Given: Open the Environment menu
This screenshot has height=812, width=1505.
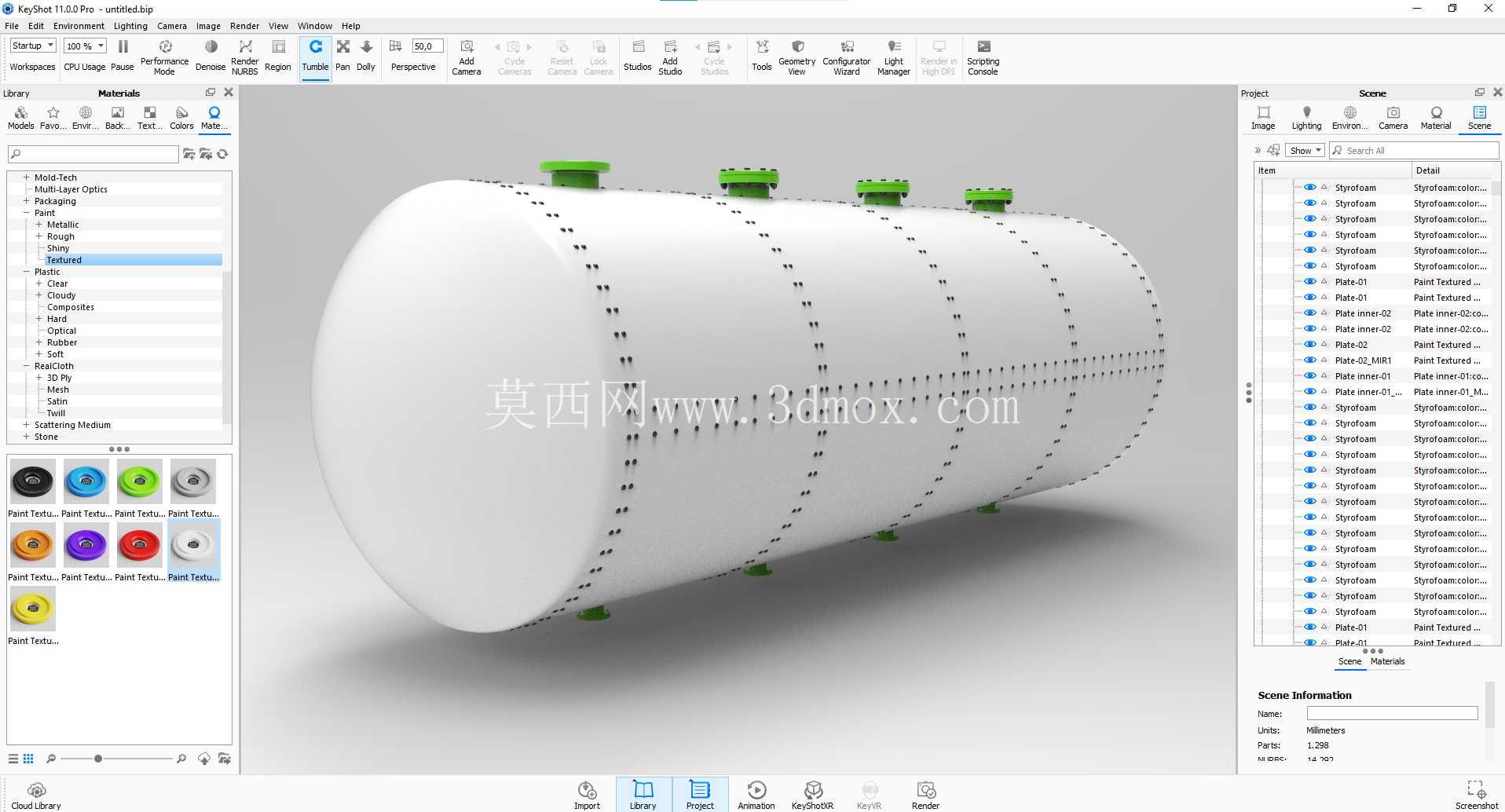Looking at the screenshot, I should click(79, 26).
